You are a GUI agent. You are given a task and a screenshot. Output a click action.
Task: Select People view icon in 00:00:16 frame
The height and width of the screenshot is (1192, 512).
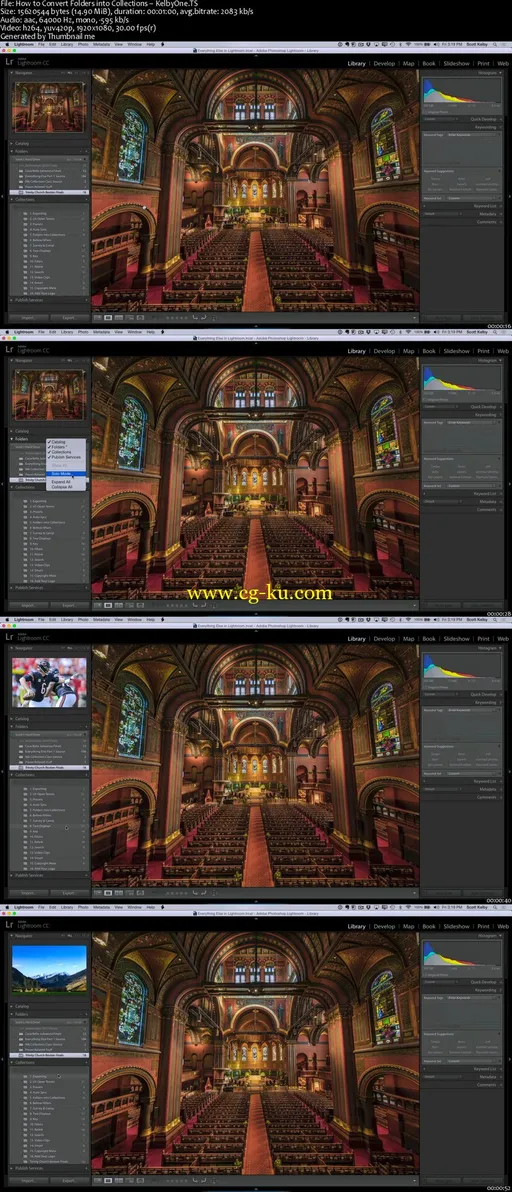(x=141, y=317)
